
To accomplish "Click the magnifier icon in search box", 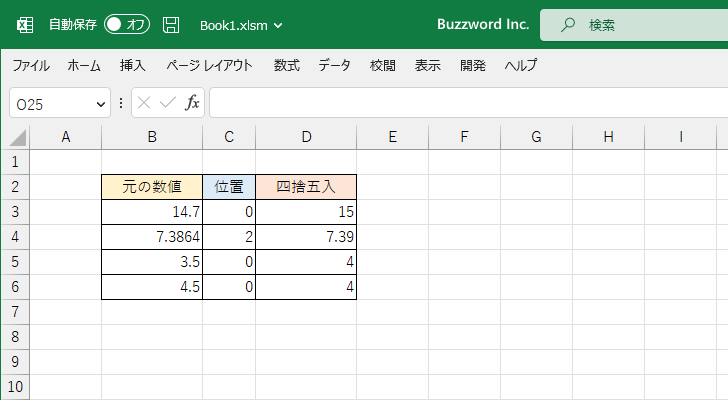I will coord(567,25).
